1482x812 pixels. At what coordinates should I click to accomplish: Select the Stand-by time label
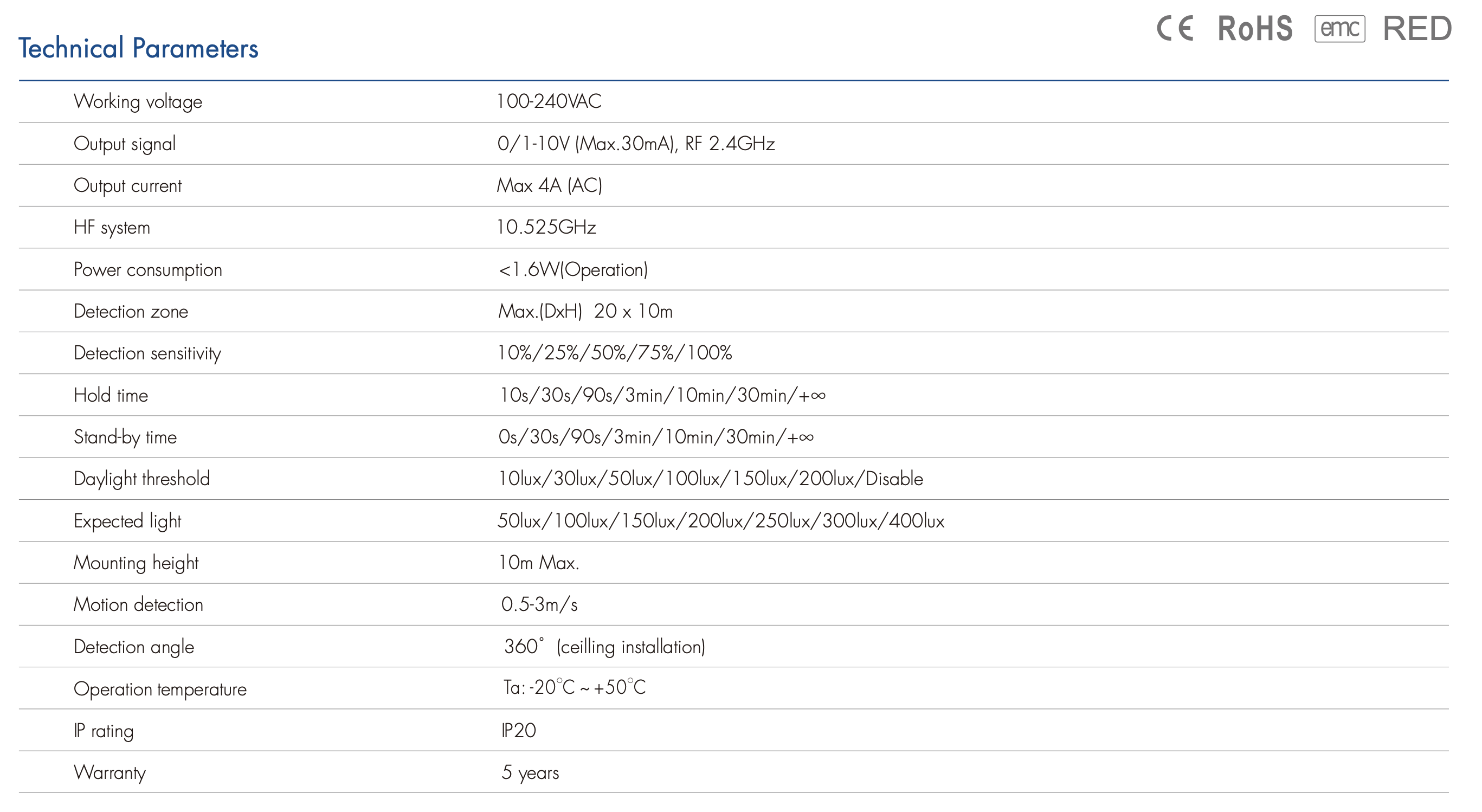(125, 437)
